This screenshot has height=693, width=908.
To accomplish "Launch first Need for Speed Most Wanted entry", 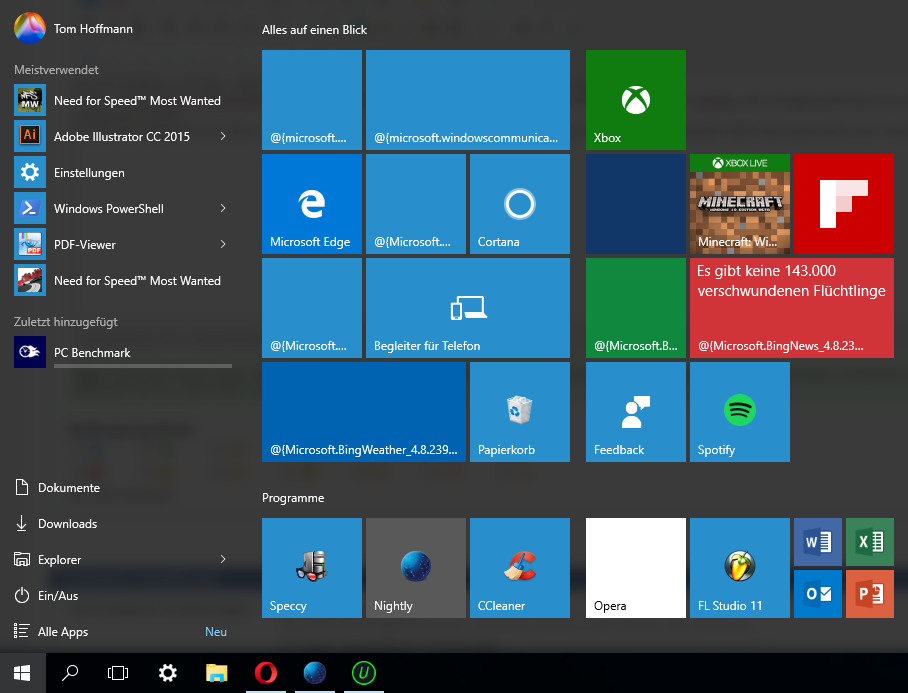I will [x=123, y=101].
